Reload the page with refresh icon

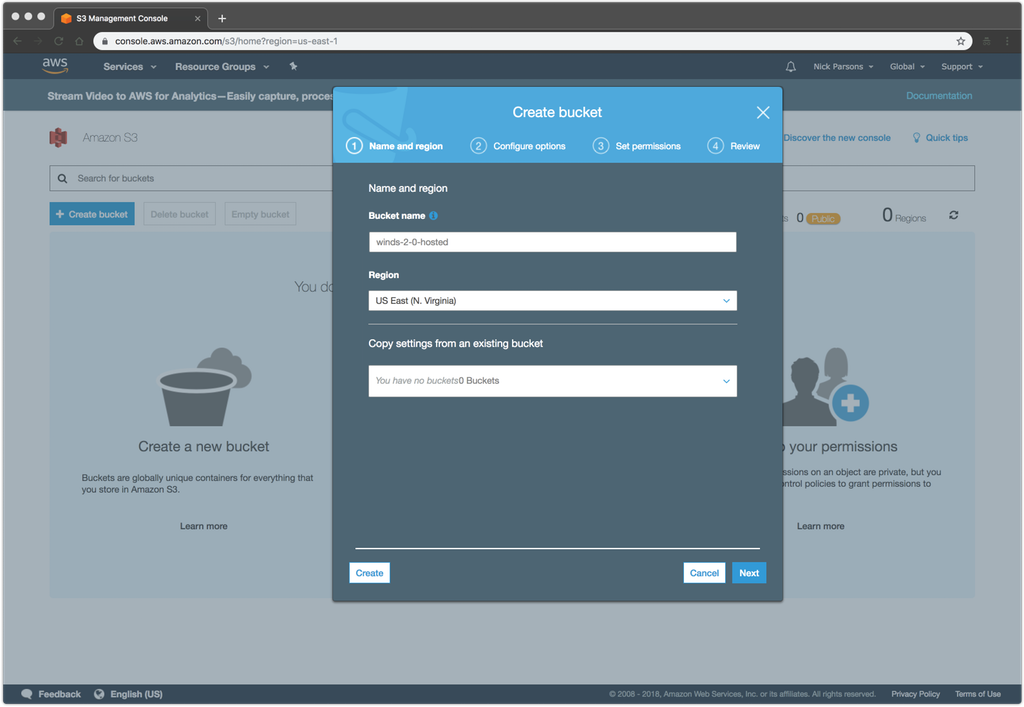[x=59, y=41]
